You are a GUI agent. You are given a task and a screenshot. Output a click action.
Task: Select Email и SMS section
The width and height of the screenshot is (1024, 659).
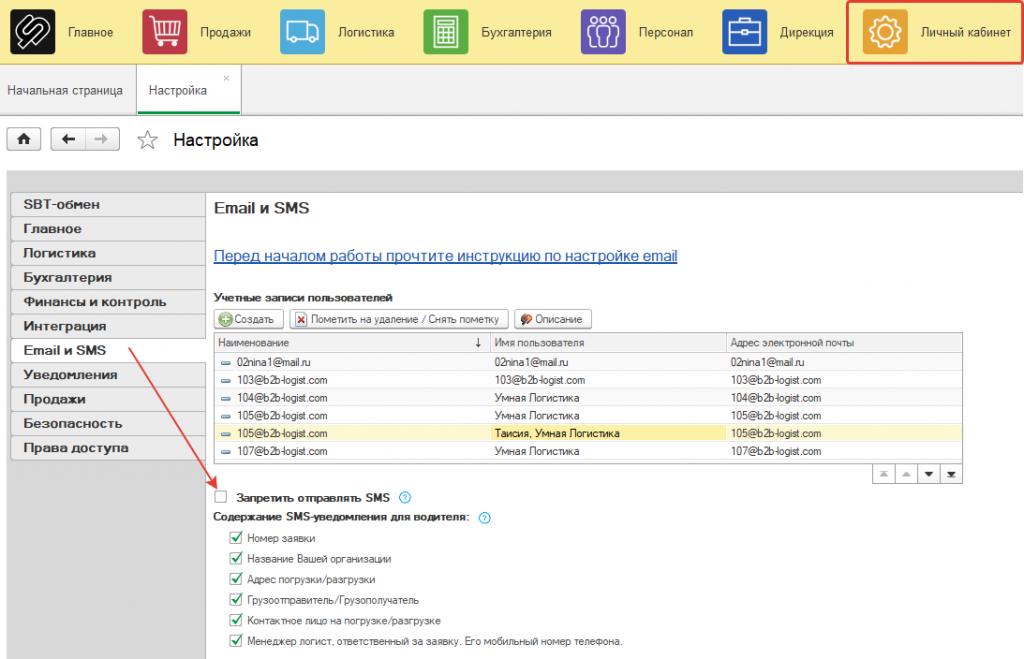click(108, 351)
